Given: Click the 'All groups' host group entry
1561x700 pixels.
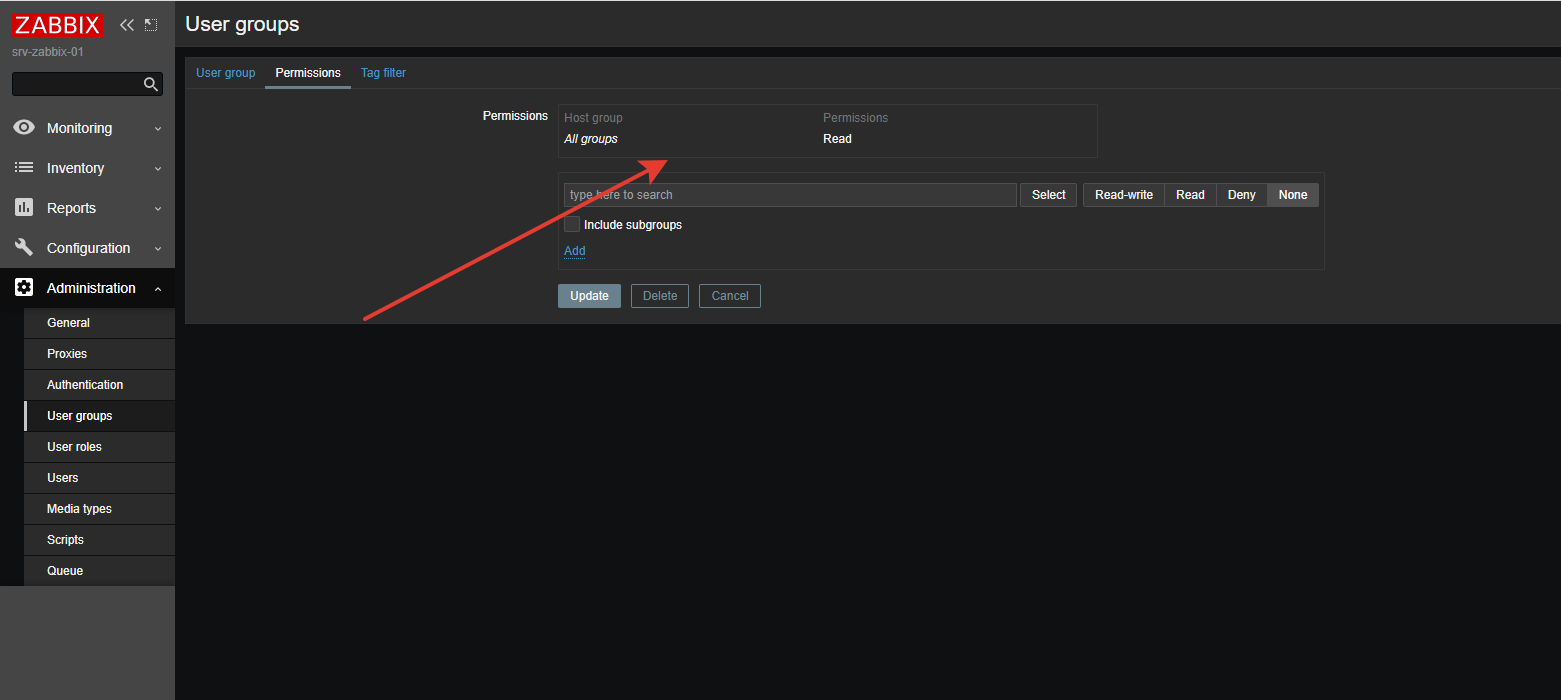Looking at the screenshot, I should (x=591, y=139).
